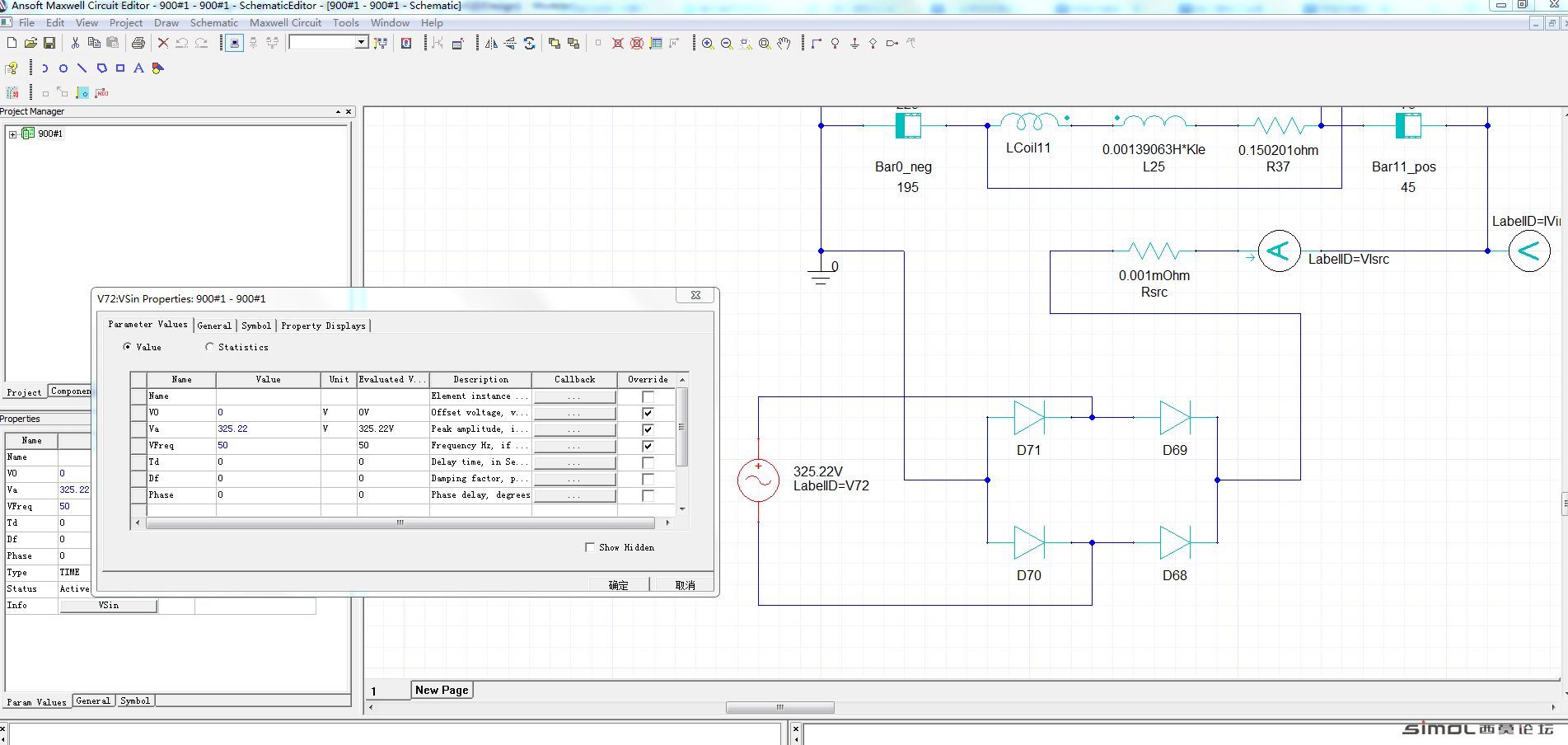Cancel the dialog with the 取消 button
1568x745 pixels.
pos(685,585)
